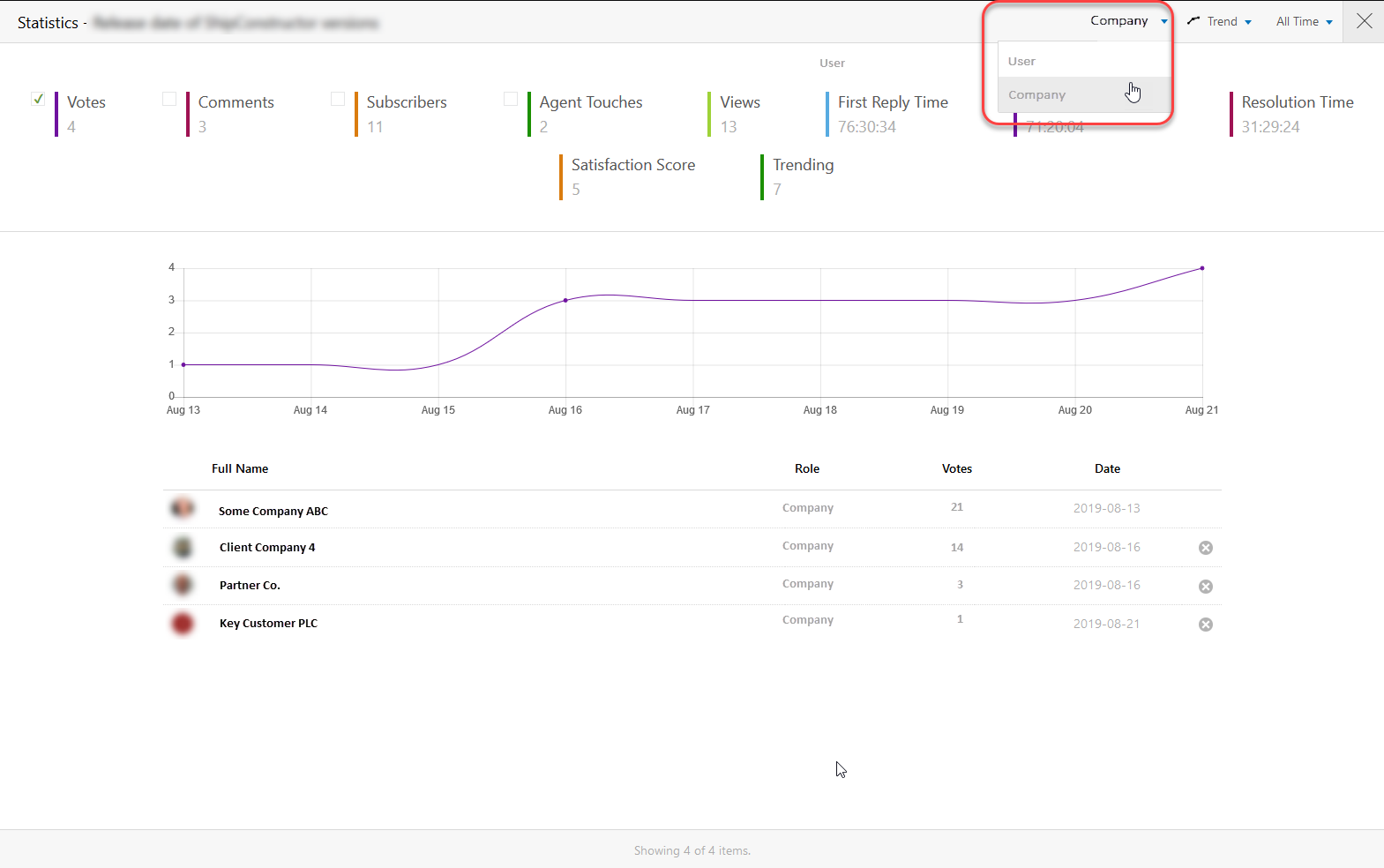Open the All Time period dropdown
Screen dimensions: 1384x868
1304,21
